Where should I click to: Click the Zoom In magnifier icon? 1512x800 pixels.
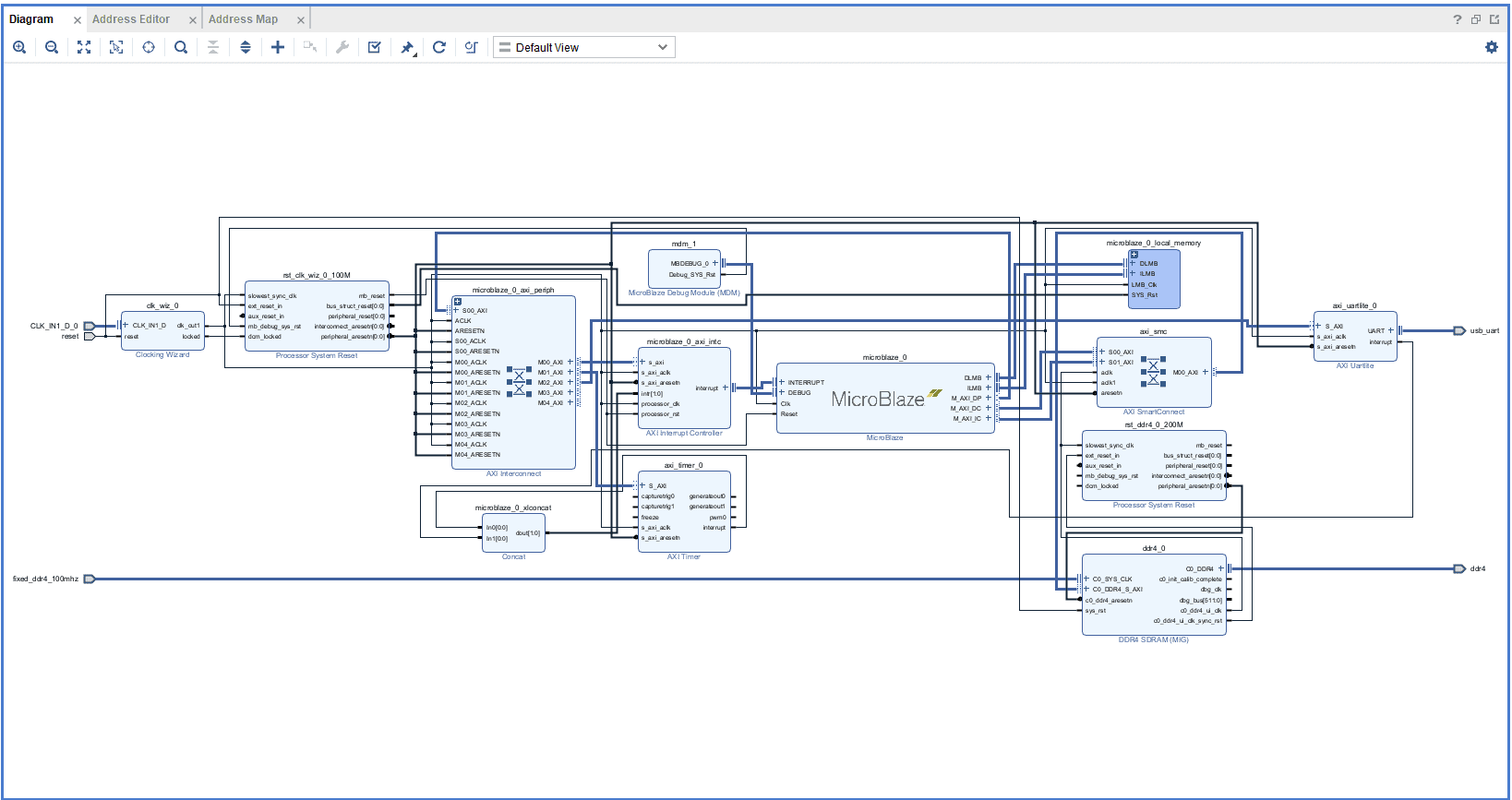19,47
